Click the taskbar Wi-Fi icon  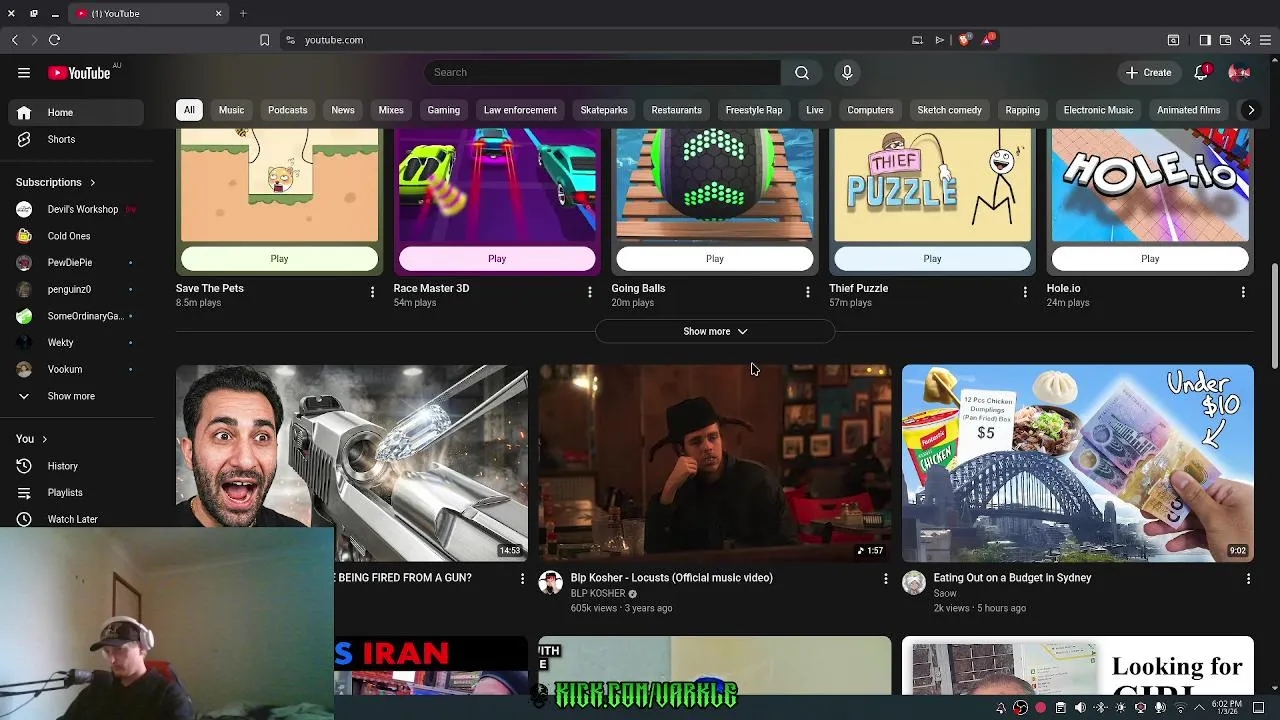pyautogui.click(x=1180, y=708)
